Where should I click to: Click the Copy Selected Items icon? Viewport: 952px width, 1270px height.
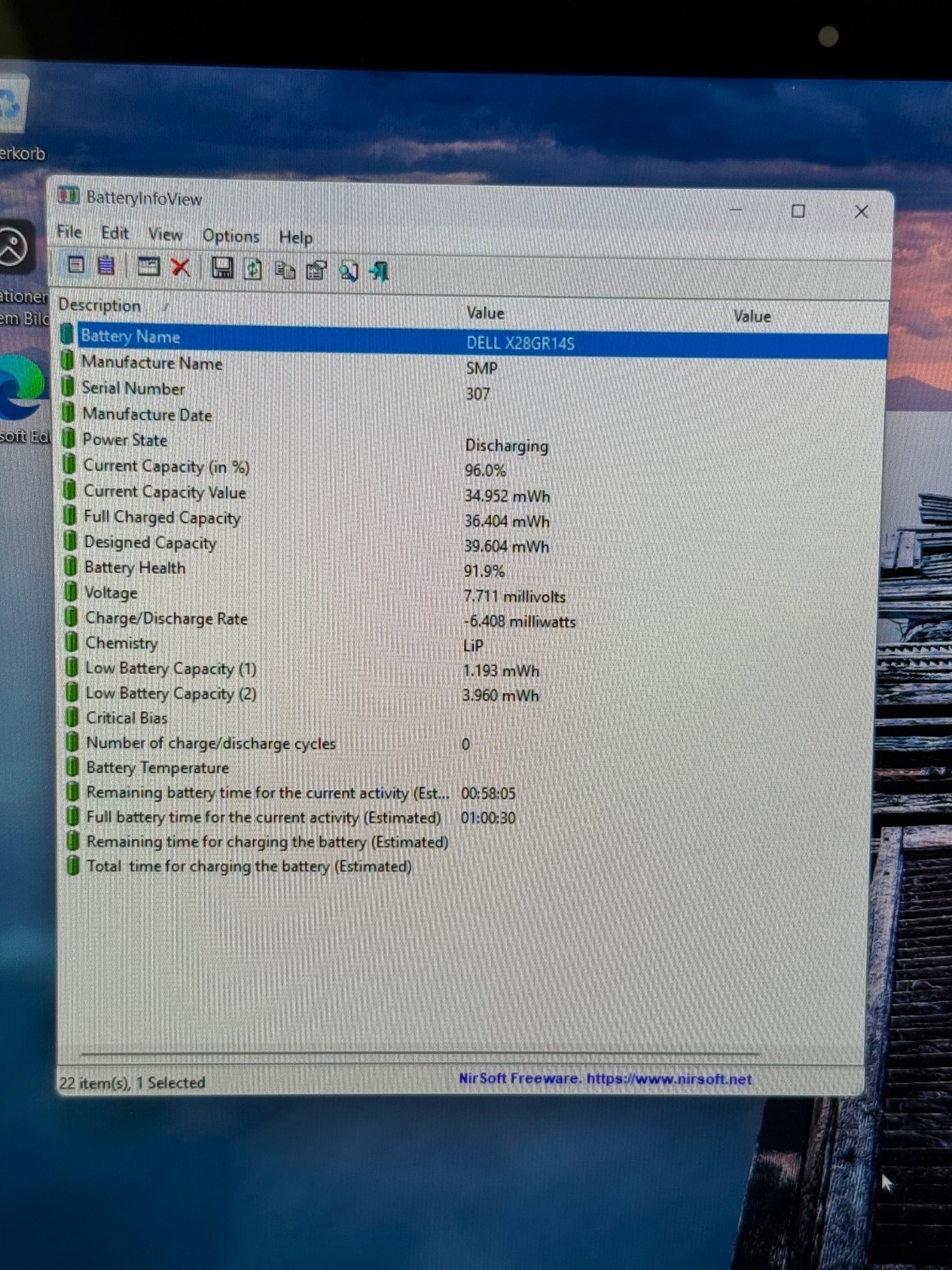285,270
